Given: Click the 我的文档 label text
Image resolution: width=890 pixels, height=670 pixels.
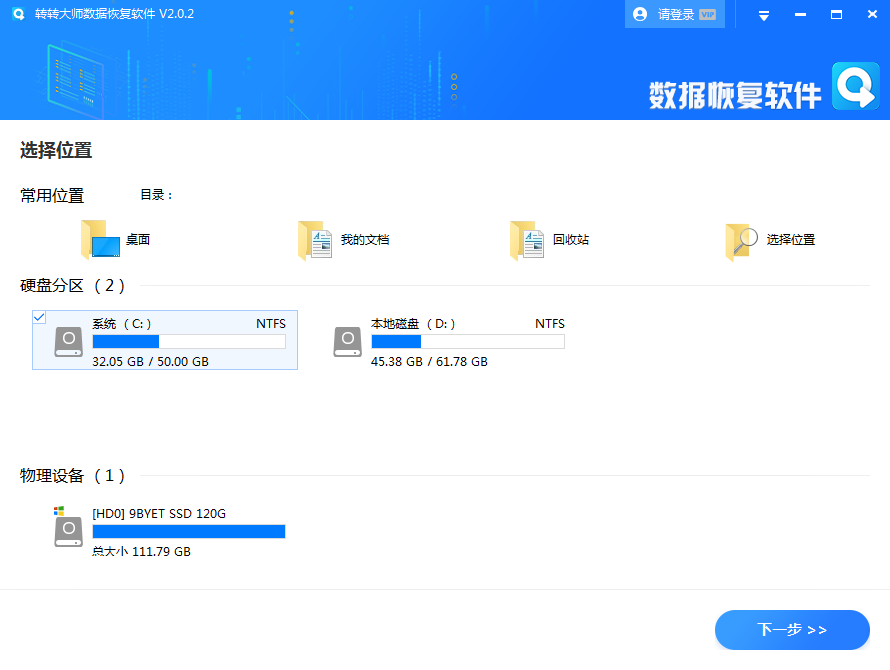Looking at the screenshot, I should click(365, 240).
